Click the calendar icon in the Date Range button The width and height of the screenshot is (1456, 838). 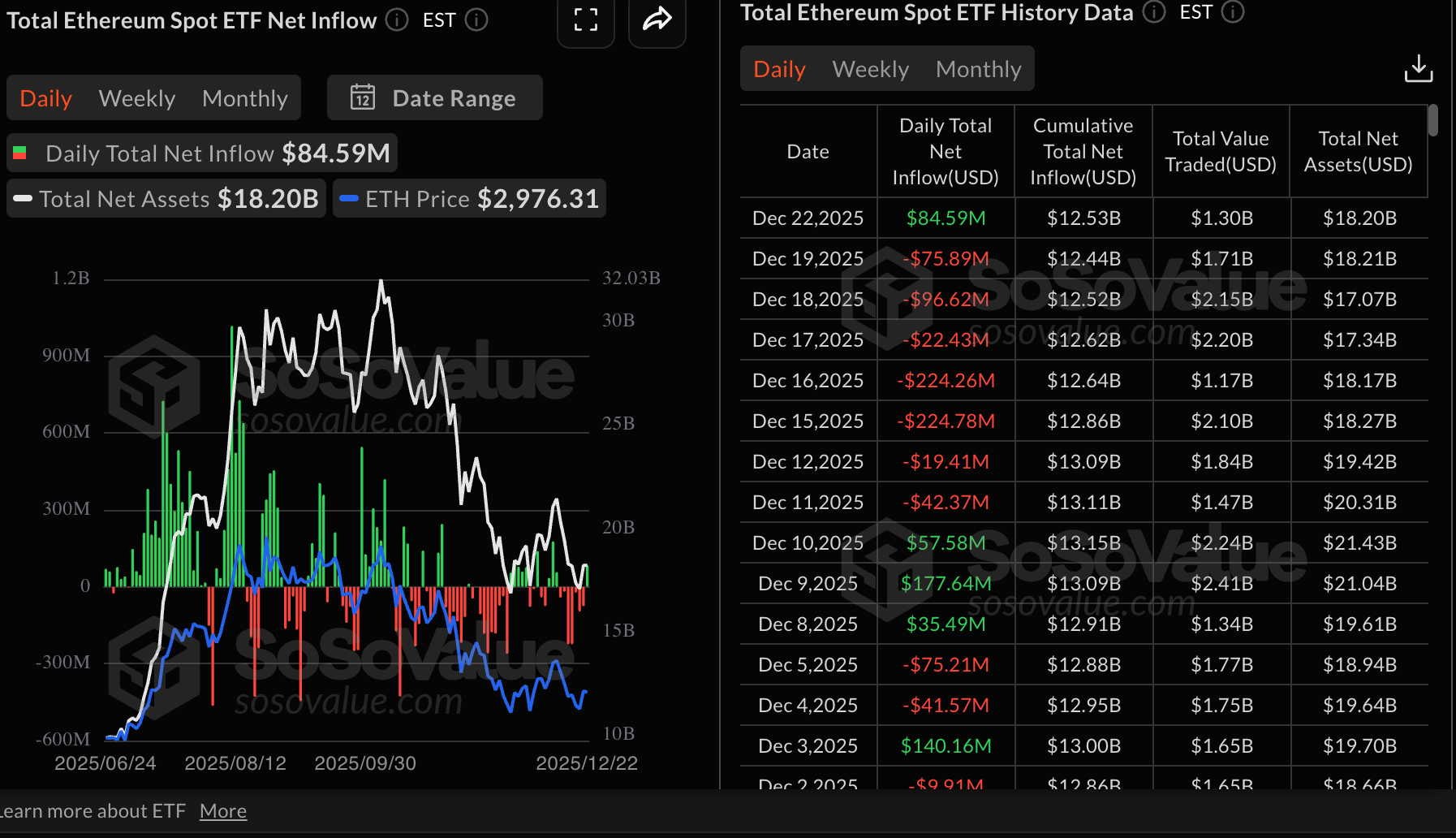point(364,97)
